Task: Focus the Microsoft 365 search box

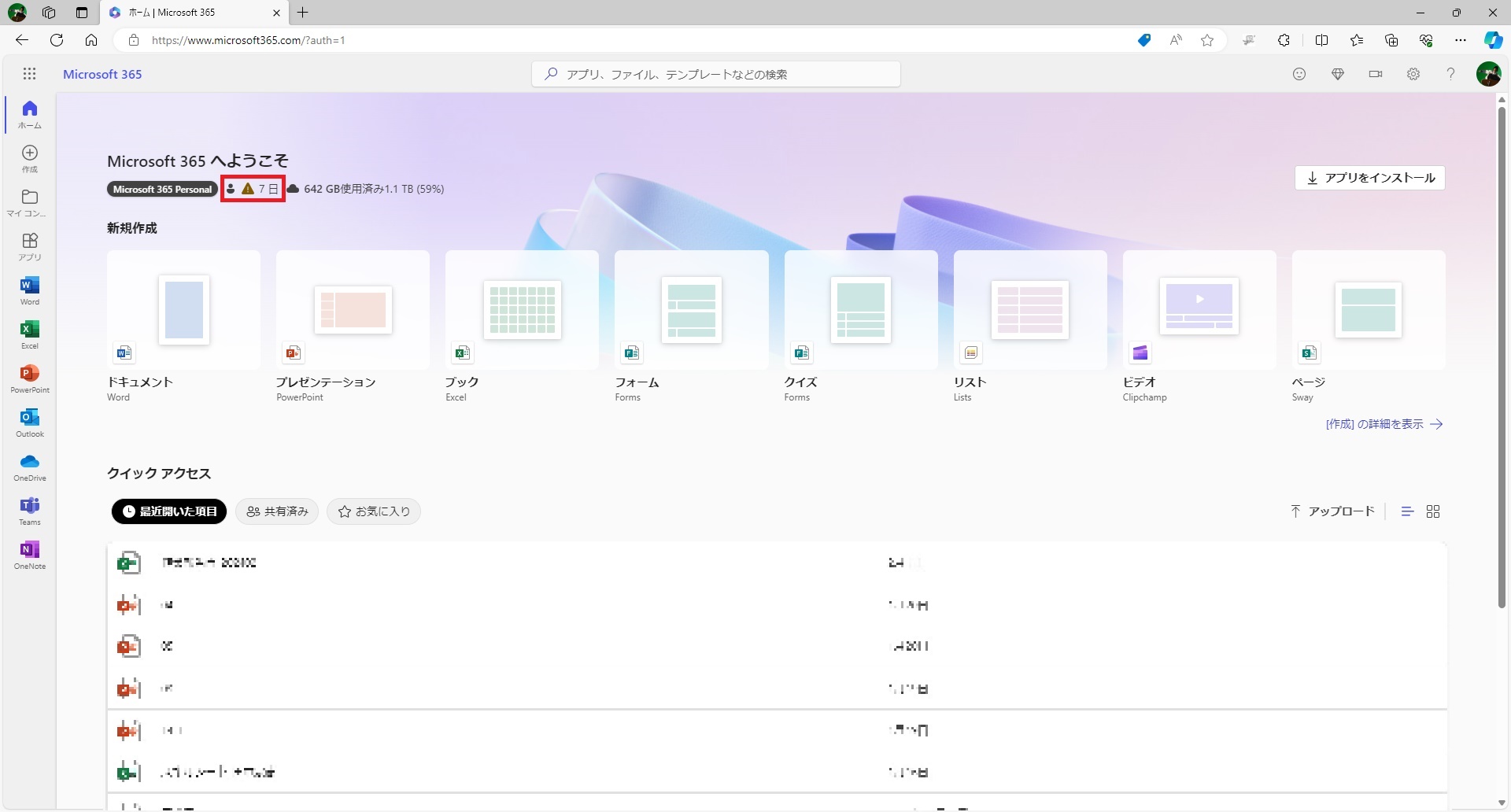Action: (x=716, y=74)
